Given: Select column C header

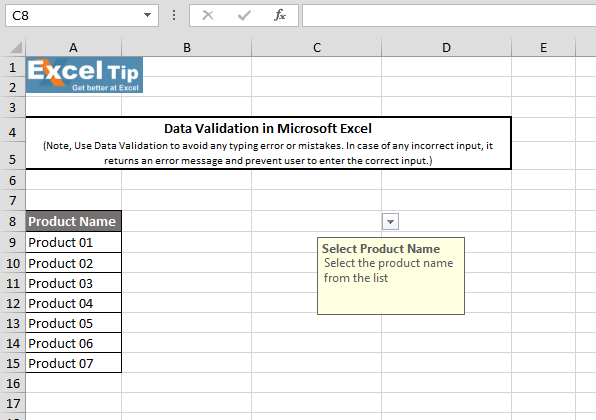Looking at the screenshot, I should tap(317, 48).
